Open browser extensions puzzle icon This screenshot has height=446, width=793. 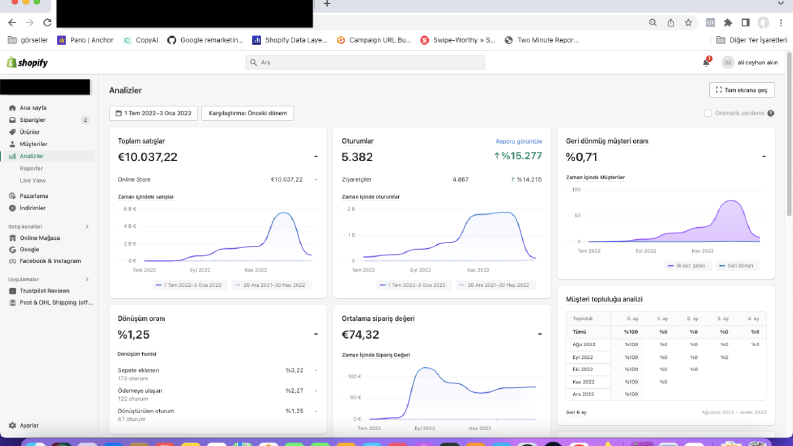tap(728, 22)
